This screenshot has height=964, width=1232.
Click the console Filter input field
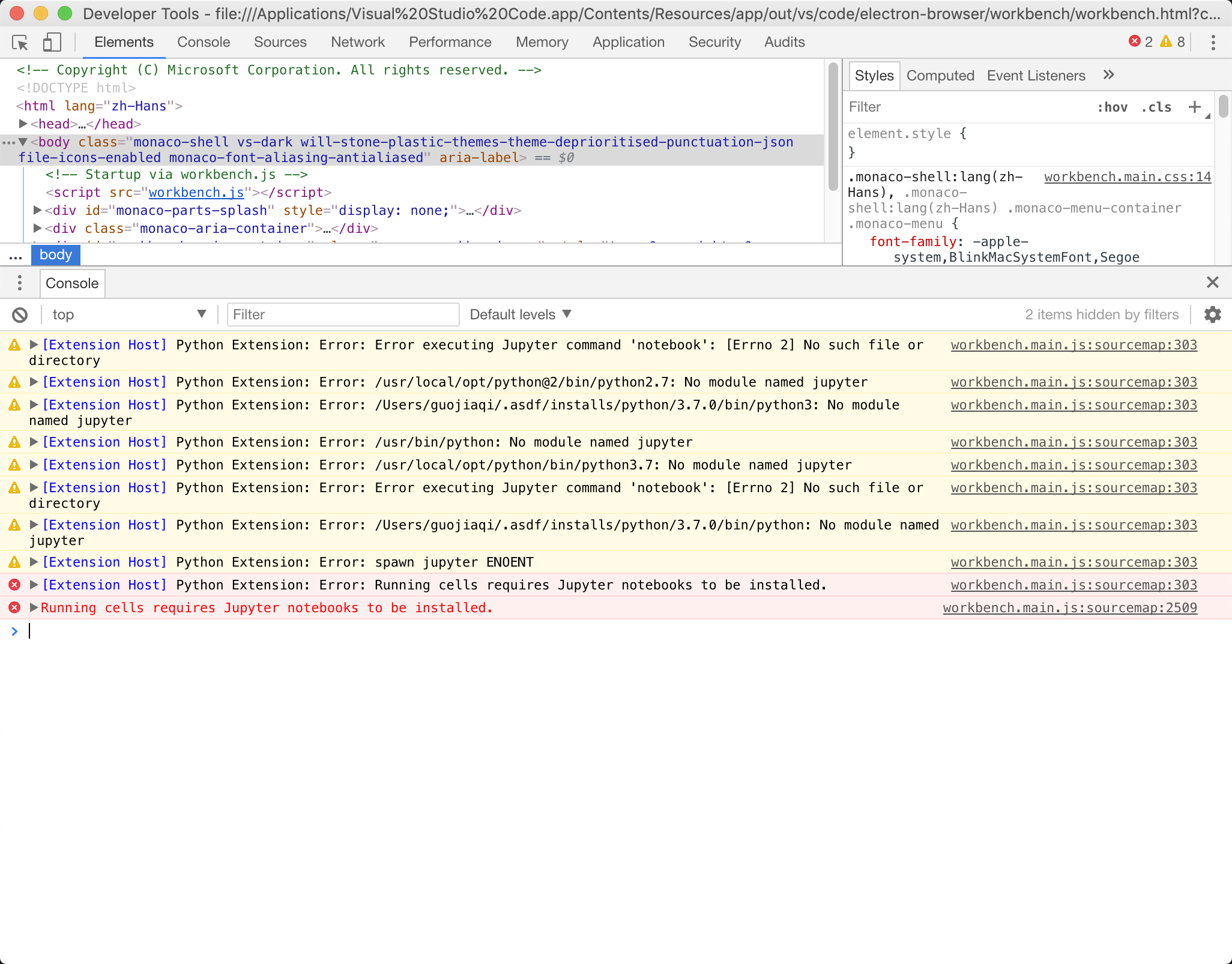pyautogui.click(x=342, y=314)
